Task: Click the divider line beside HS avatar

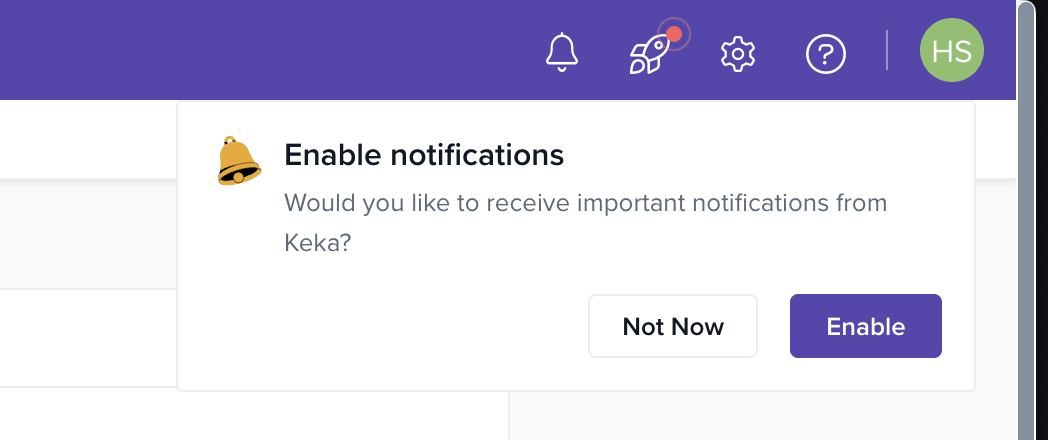Action: [x=887, y=51]
